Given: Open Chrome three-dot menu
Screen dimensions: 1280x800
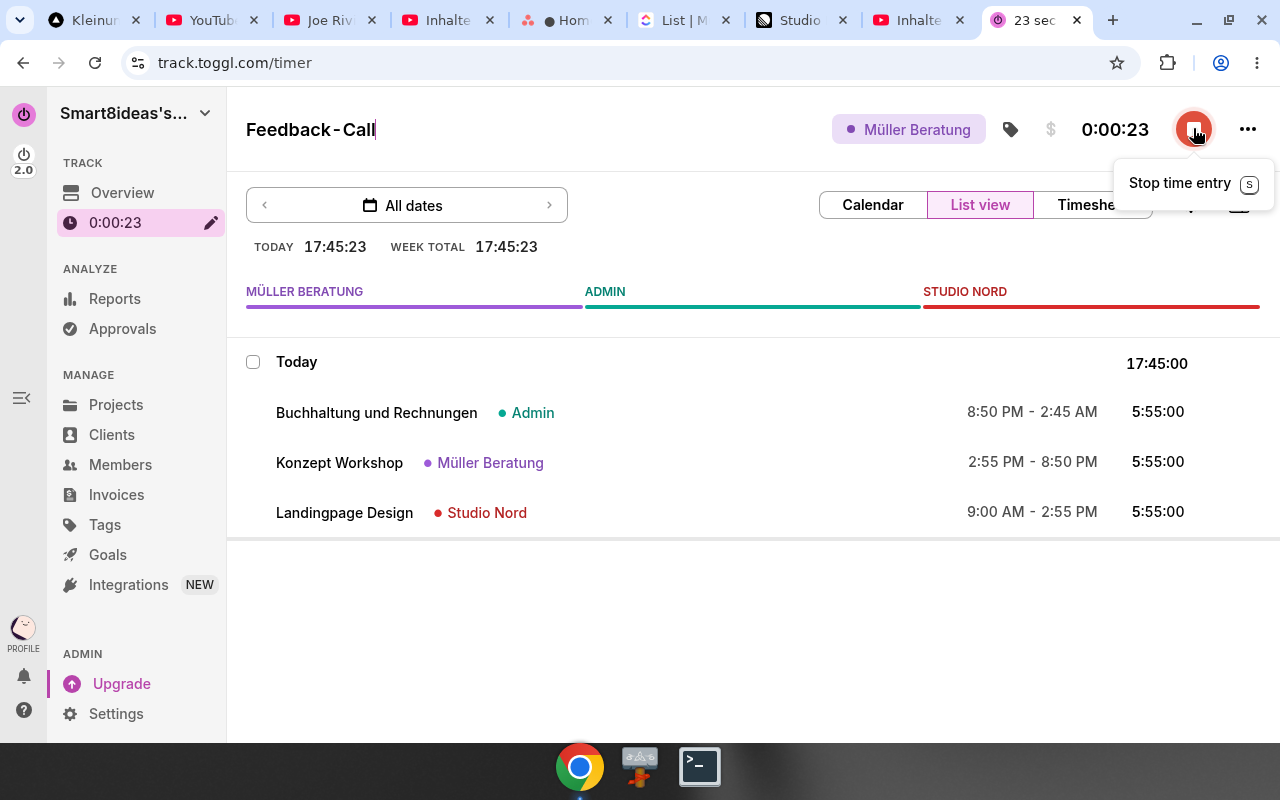Looking at the screenshot, I should click(x=1257, y=63).
